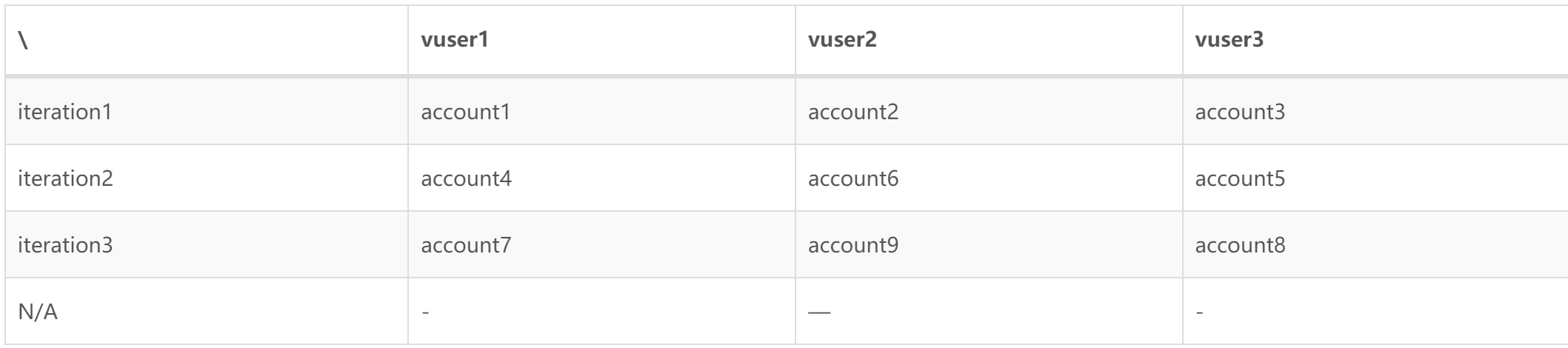Click the backslash header cell

tap(23, 40)
